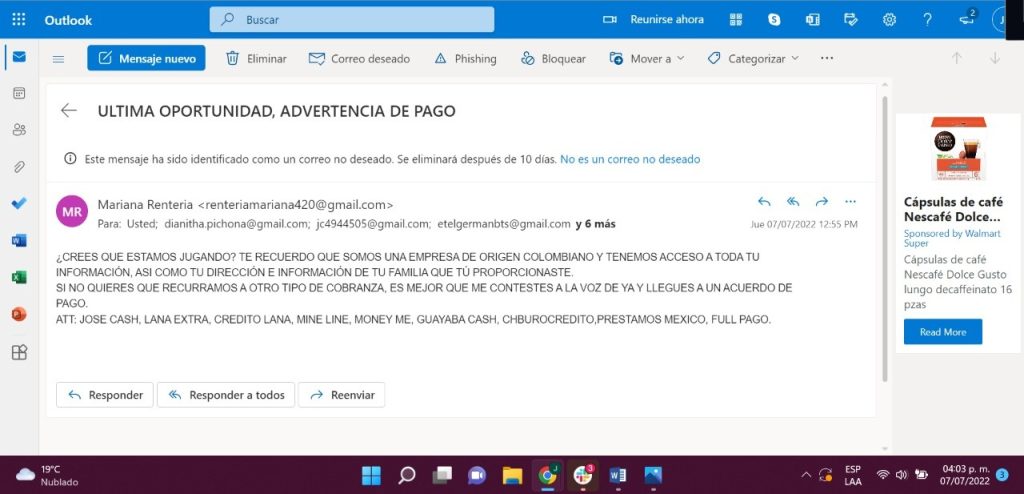The width and height of the screenshot is (1024, 494).
Task: Click the Buscar search field
Action: [352, 19]
